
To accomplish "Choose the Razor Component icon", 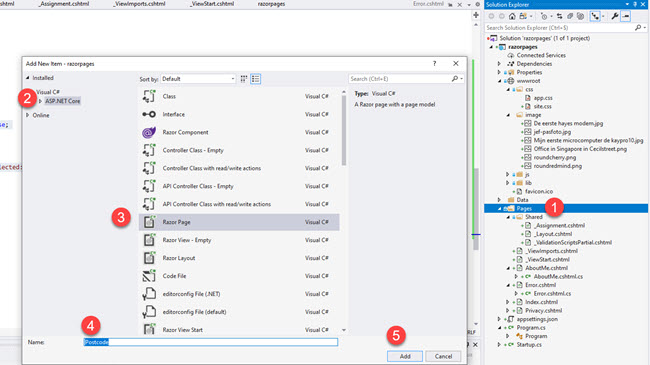I will pos(149,132).
